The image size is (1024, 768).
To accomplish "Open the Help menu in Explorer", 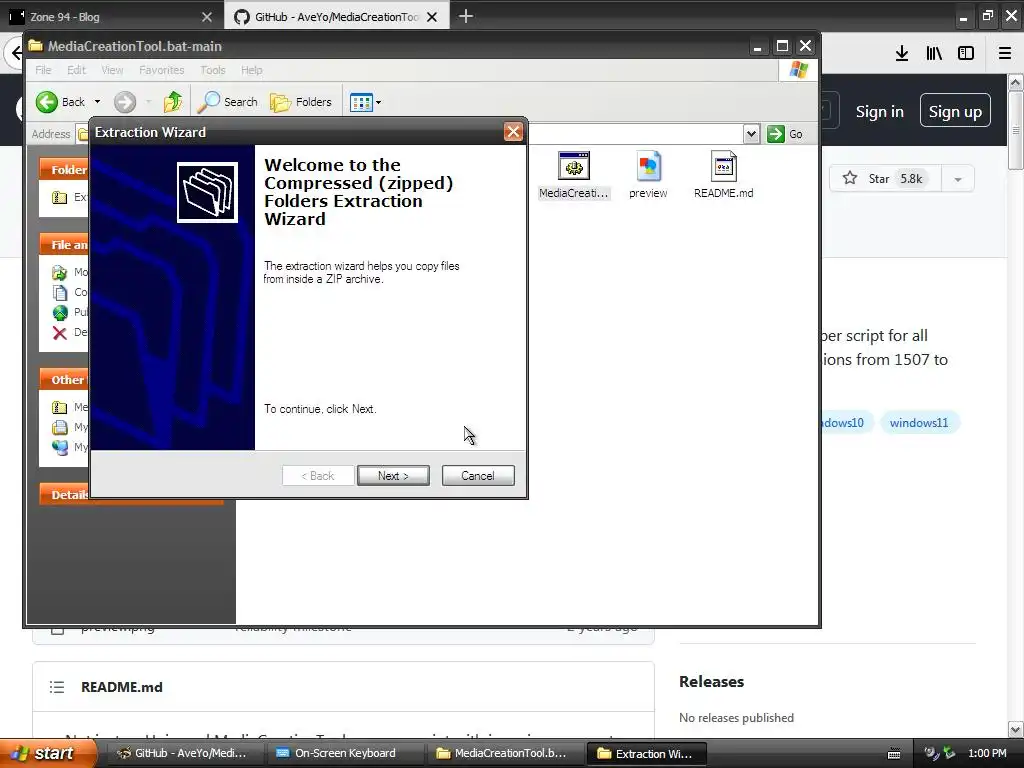I will (x=251, y=70).
